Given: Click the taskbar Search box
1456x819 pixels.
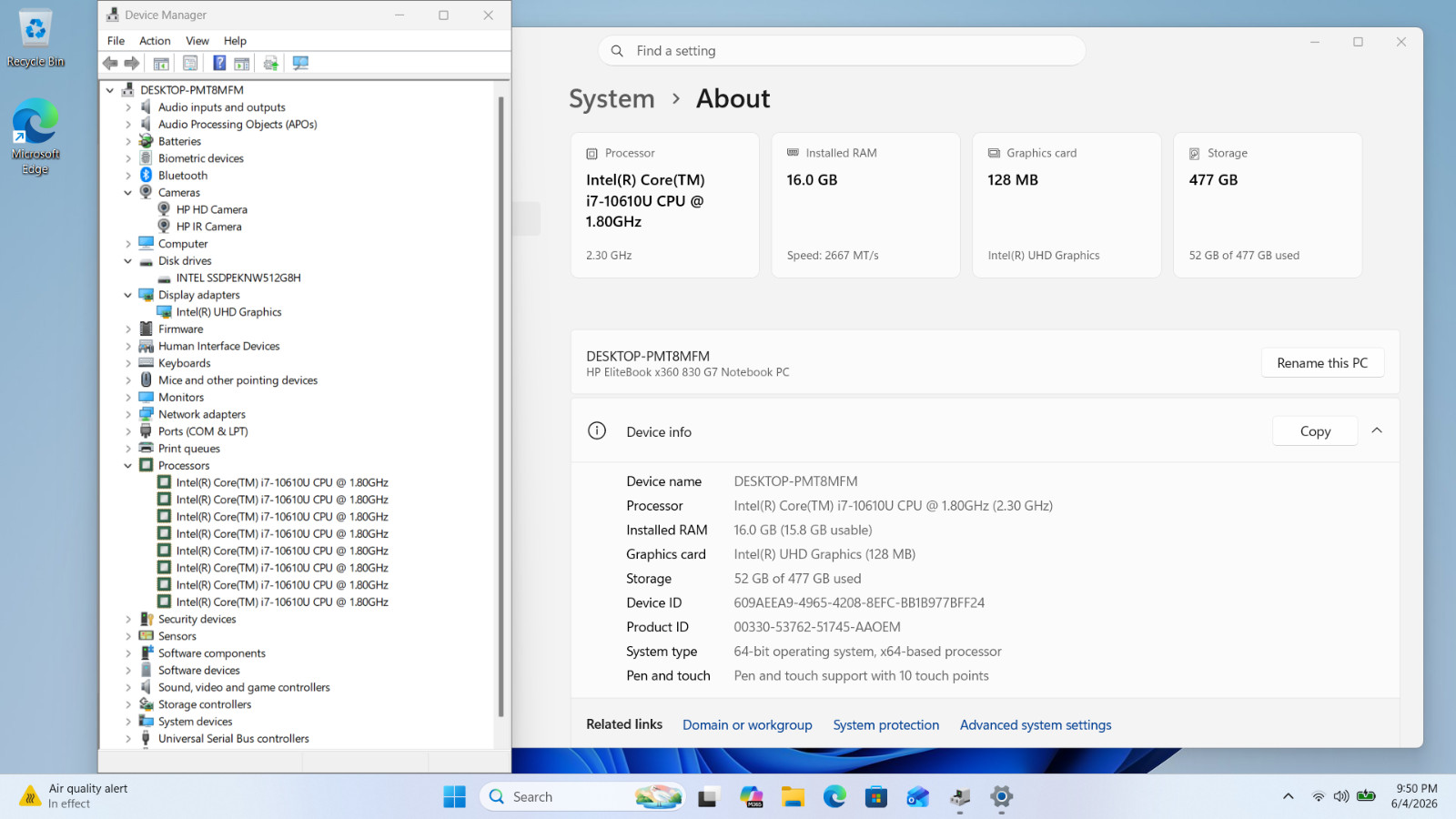Looking at the screenshot, I should pos(581,797).
